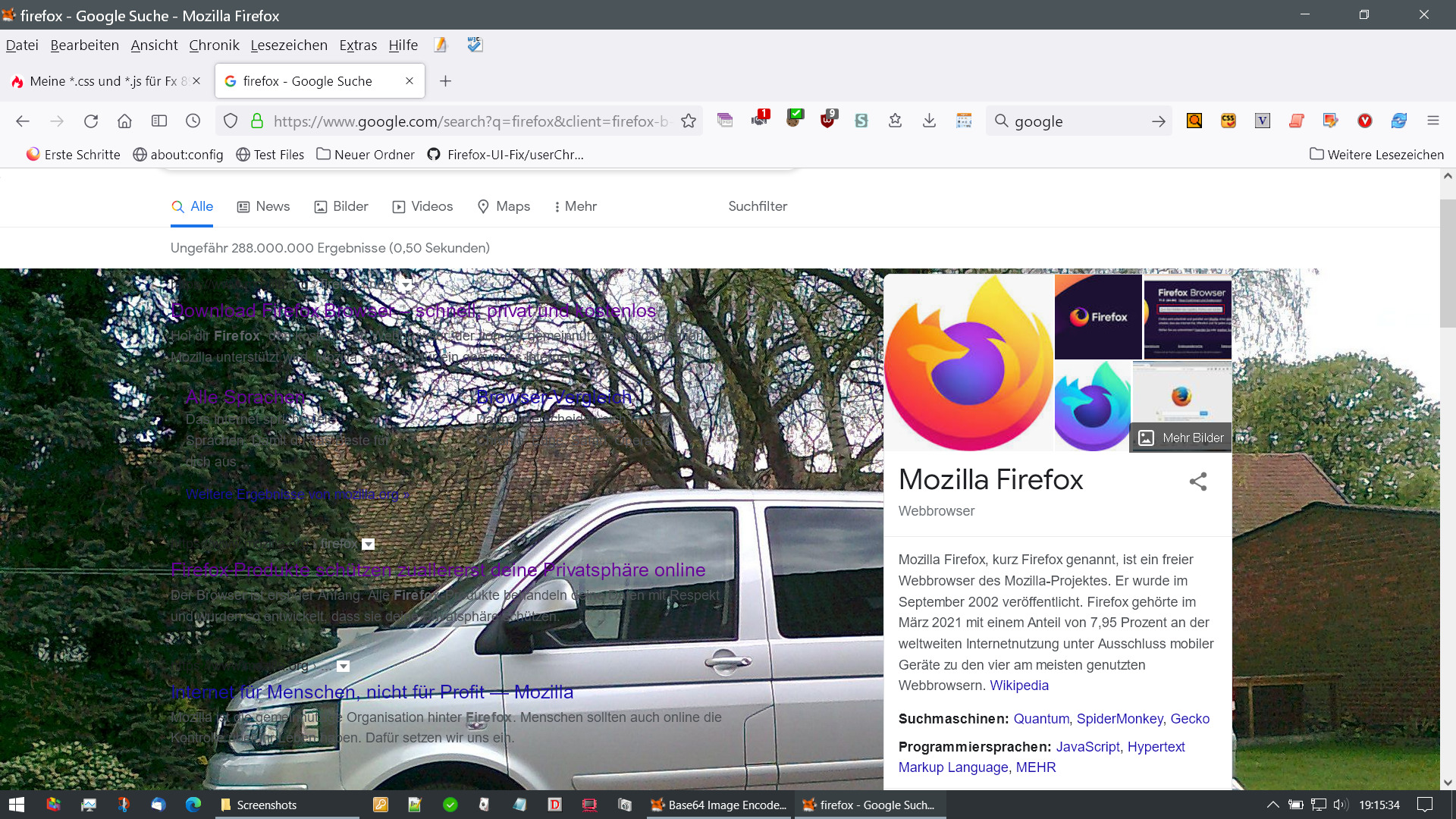Open the Mehr search options menu
The width and height of the screenshot is (1456, 819).
pos(576,206)
